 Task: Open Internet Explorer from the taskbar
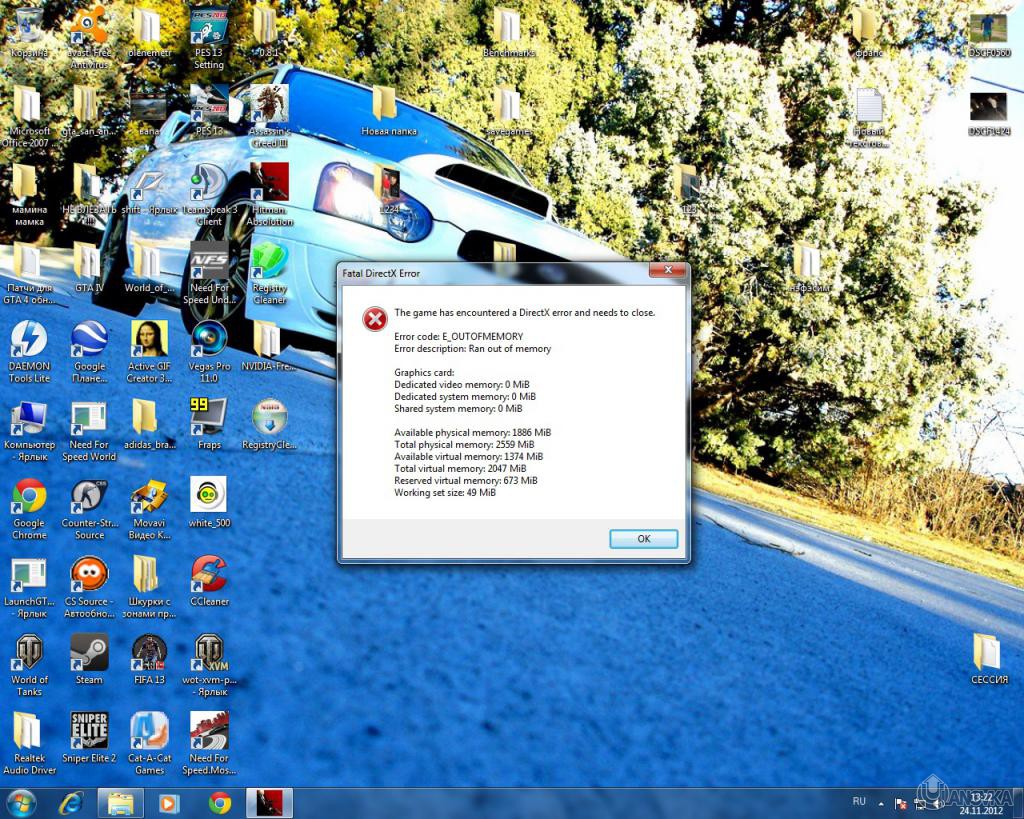[x=71, y=803]
